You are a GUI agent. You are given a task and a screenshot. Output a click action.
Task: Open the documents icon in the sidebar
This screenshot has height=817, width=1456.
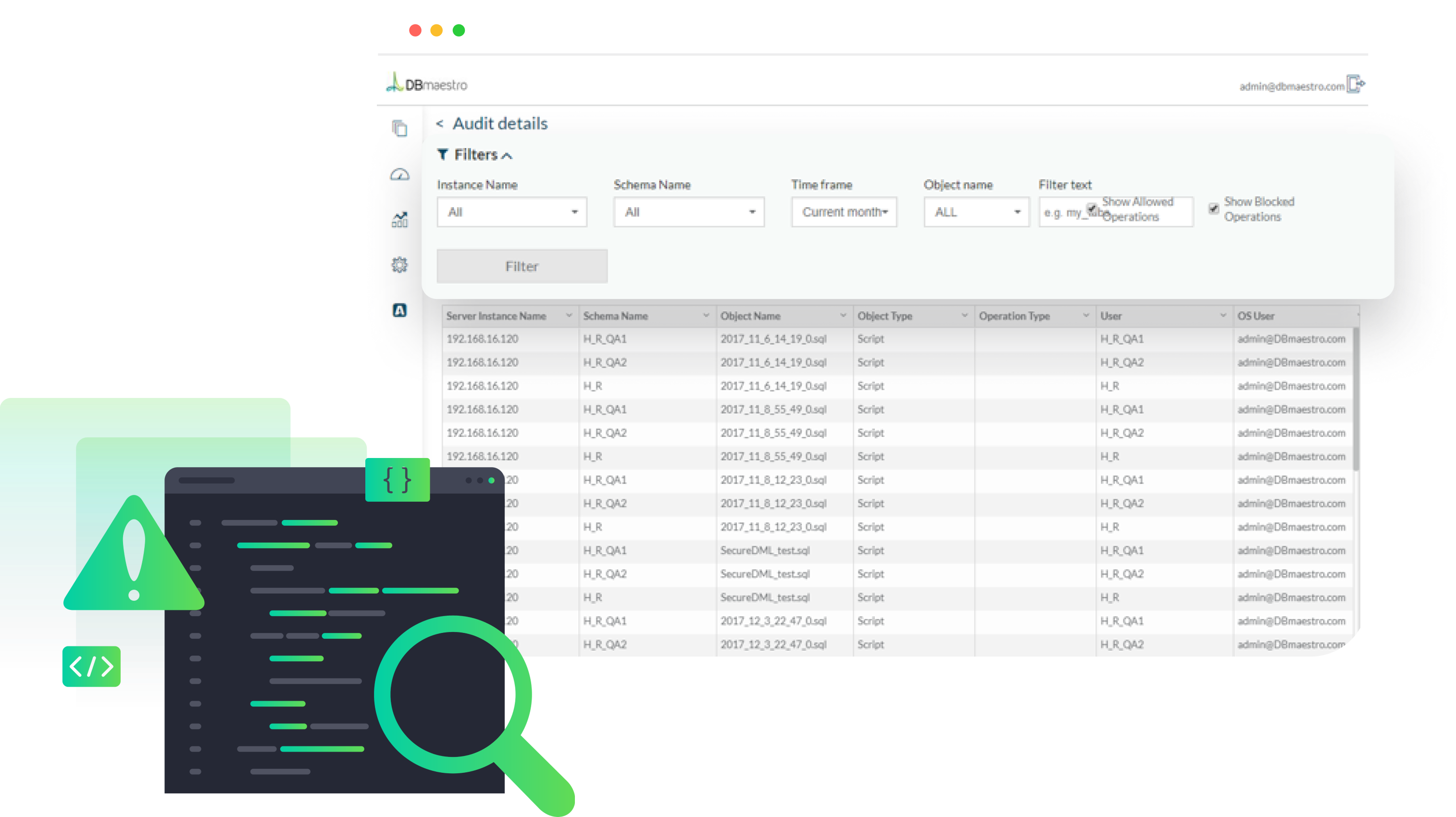pos(399,128)
